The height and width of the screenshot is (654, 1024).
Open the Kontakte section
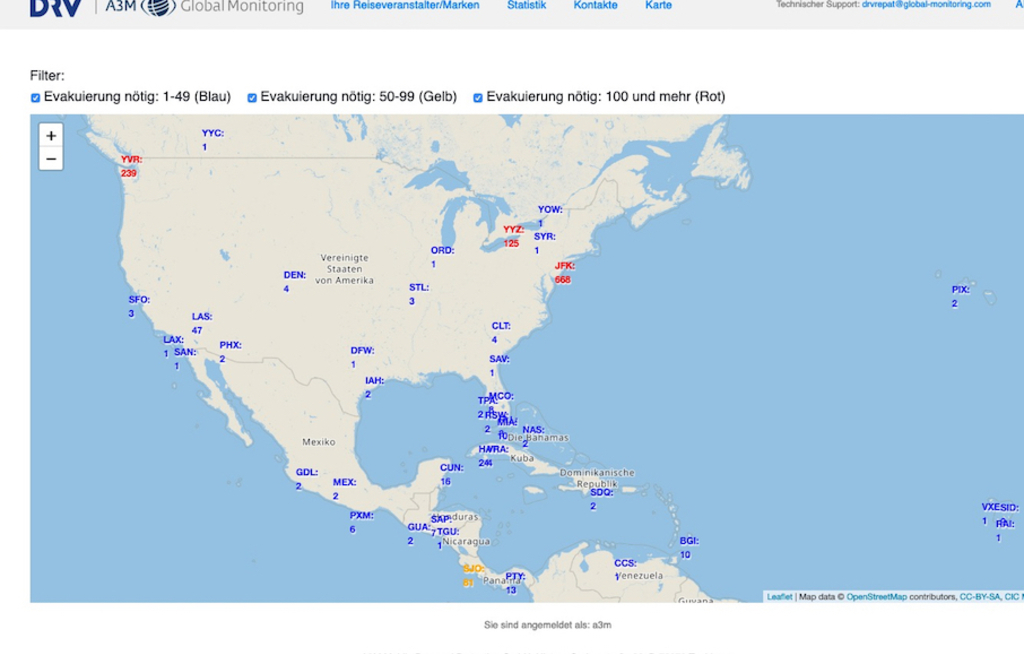(x=595, y=5)
